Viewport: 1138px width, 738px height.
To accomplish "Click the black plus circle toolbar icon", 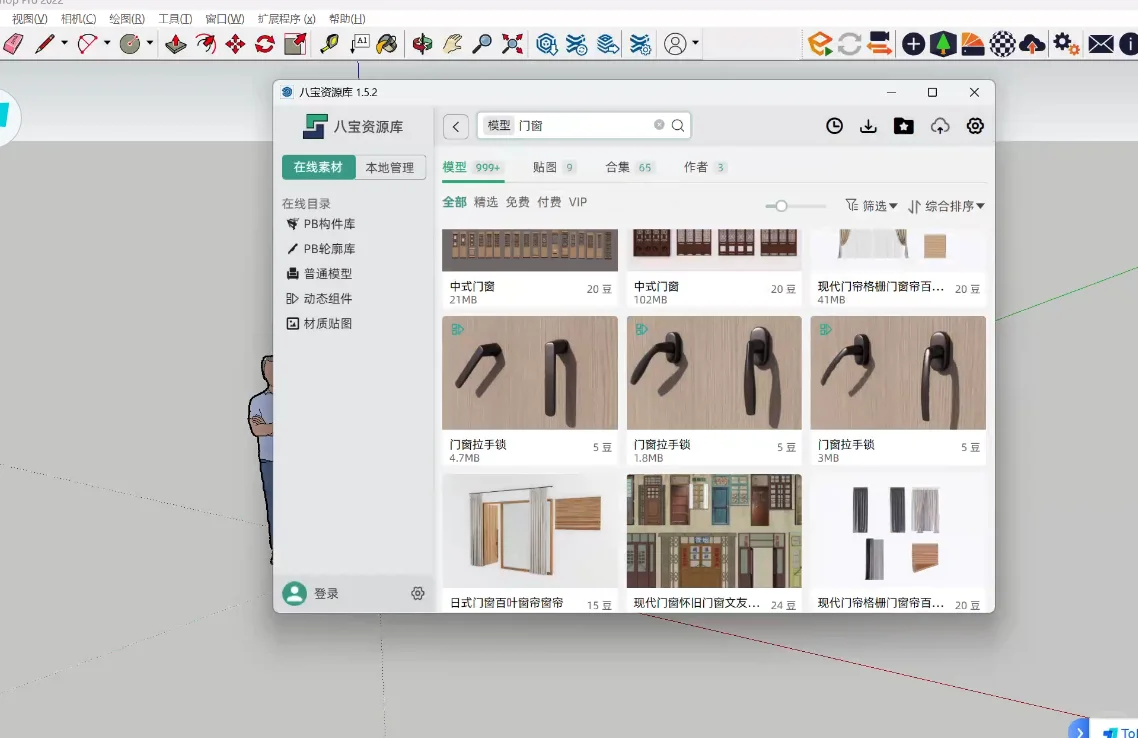I will tap(913, 44).
